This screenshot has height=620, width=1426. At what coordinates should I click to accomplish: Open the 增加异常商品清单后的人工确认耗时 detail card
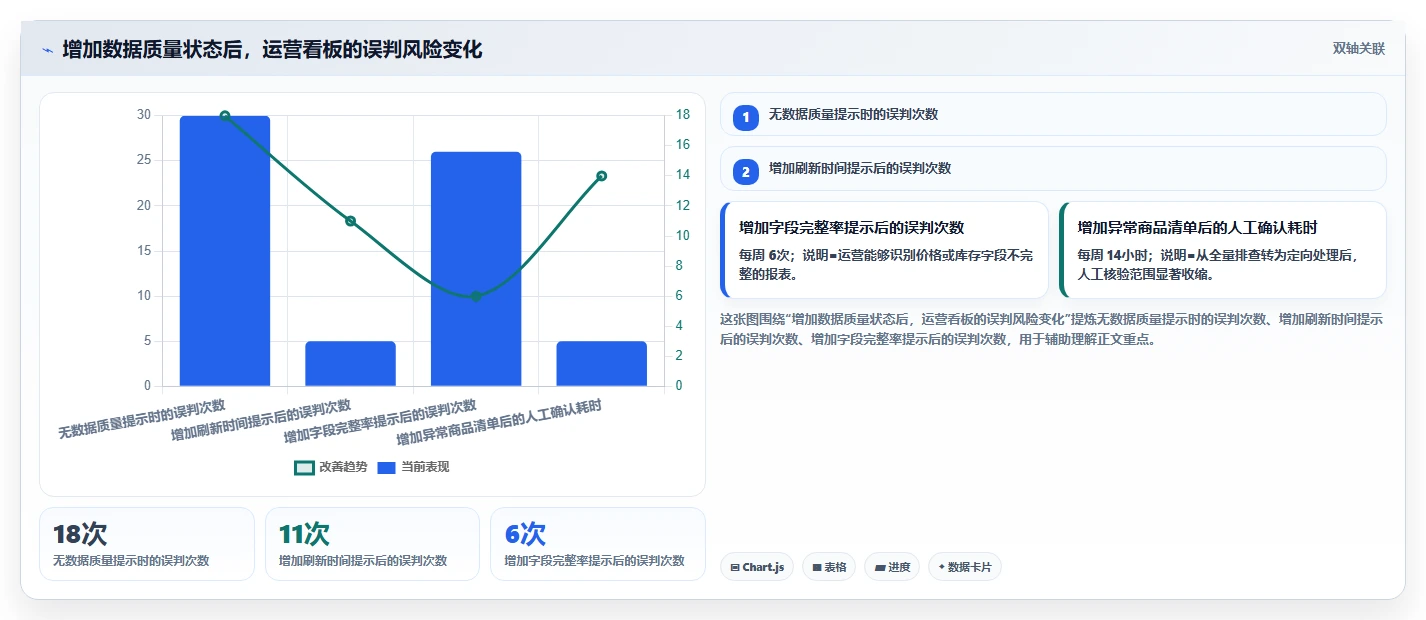tap(1223, 250)
